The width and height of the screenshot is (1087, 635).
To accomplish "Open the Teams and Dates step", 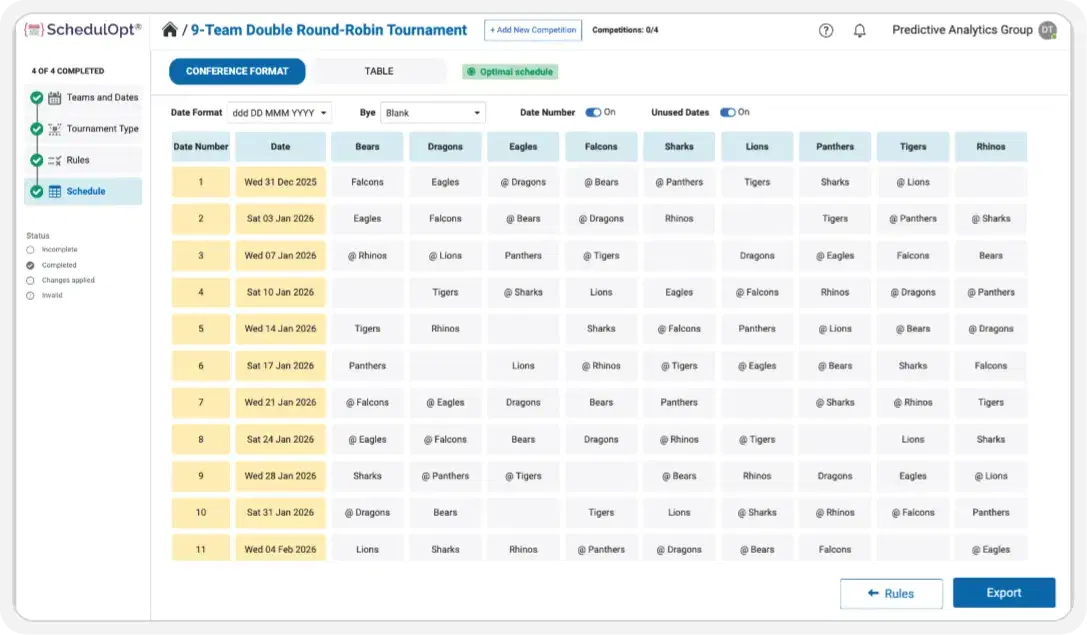I will (84, 98).
